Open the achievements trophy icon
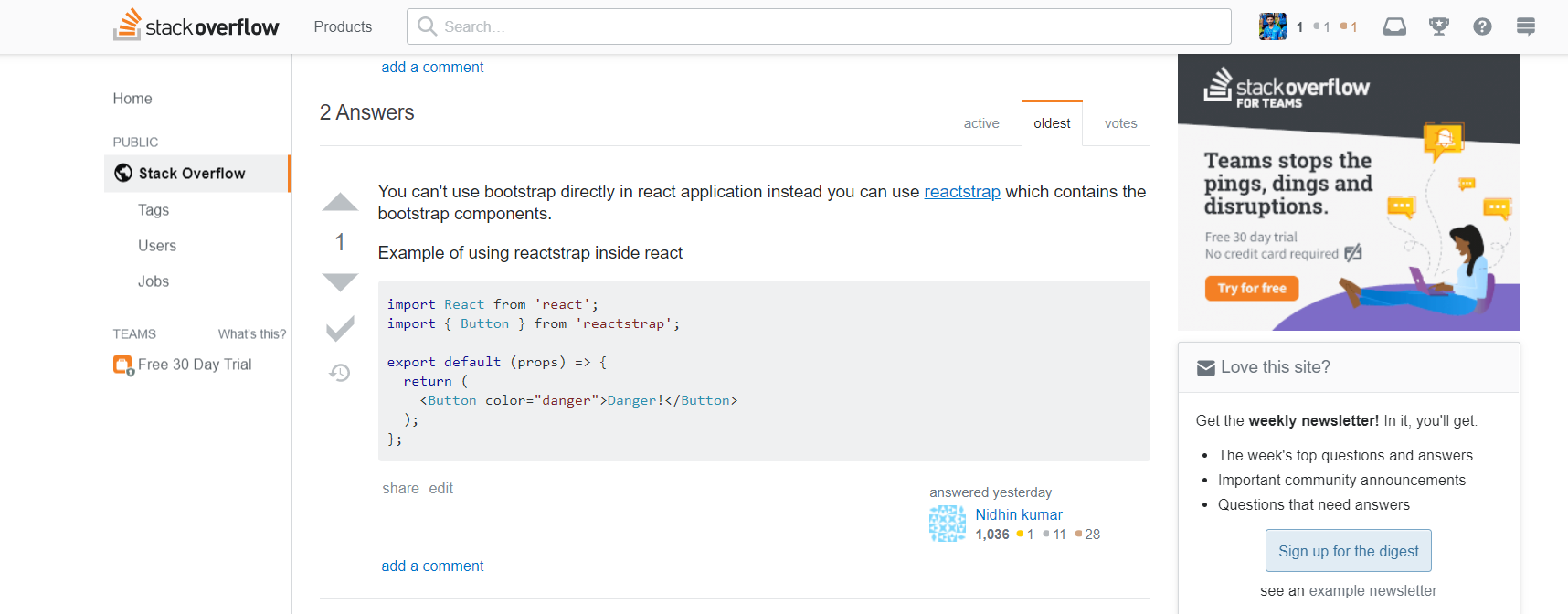1568x614 pixels. coord(1439,26)
